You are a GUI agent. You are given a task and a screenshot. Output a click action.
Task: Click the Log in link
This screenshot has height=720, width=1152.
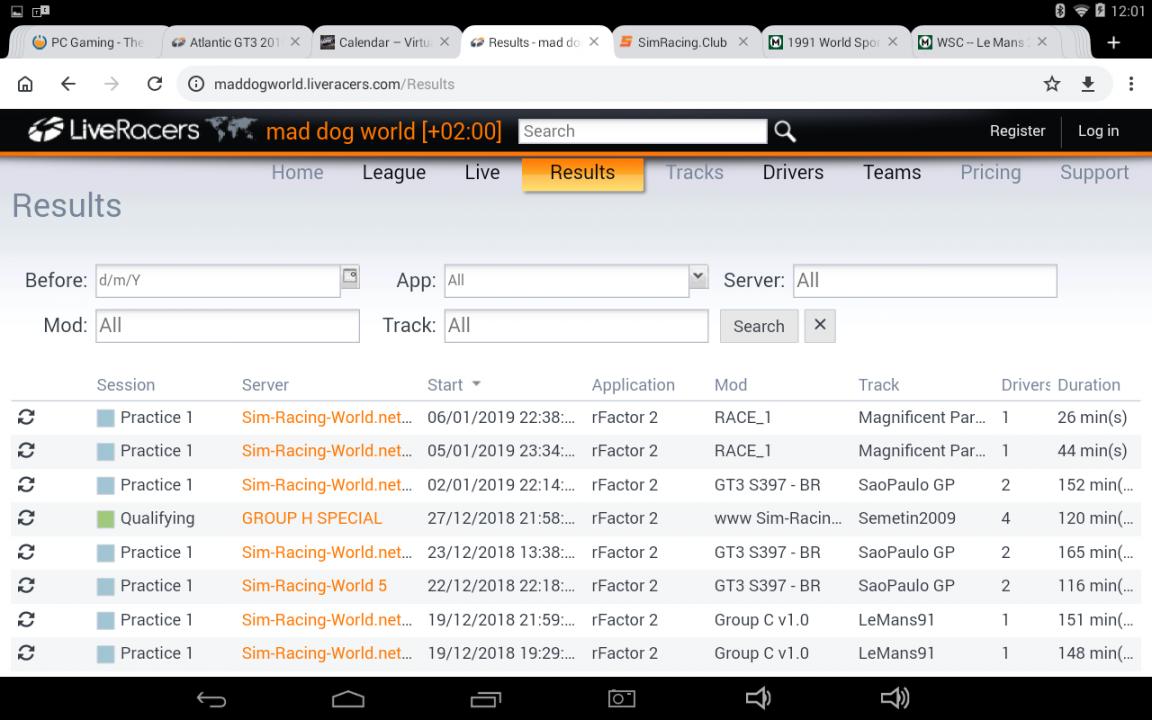pos(1098,131)
